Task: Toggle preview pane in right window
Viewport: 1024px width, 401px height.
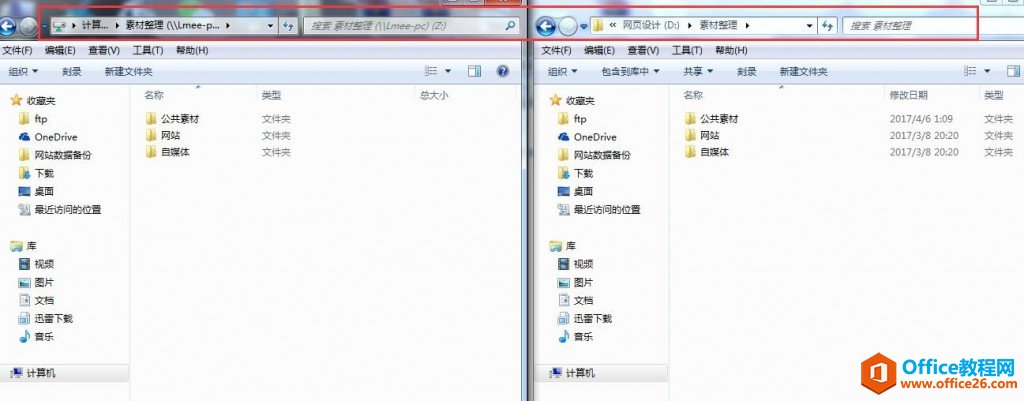Action: 1014,71
